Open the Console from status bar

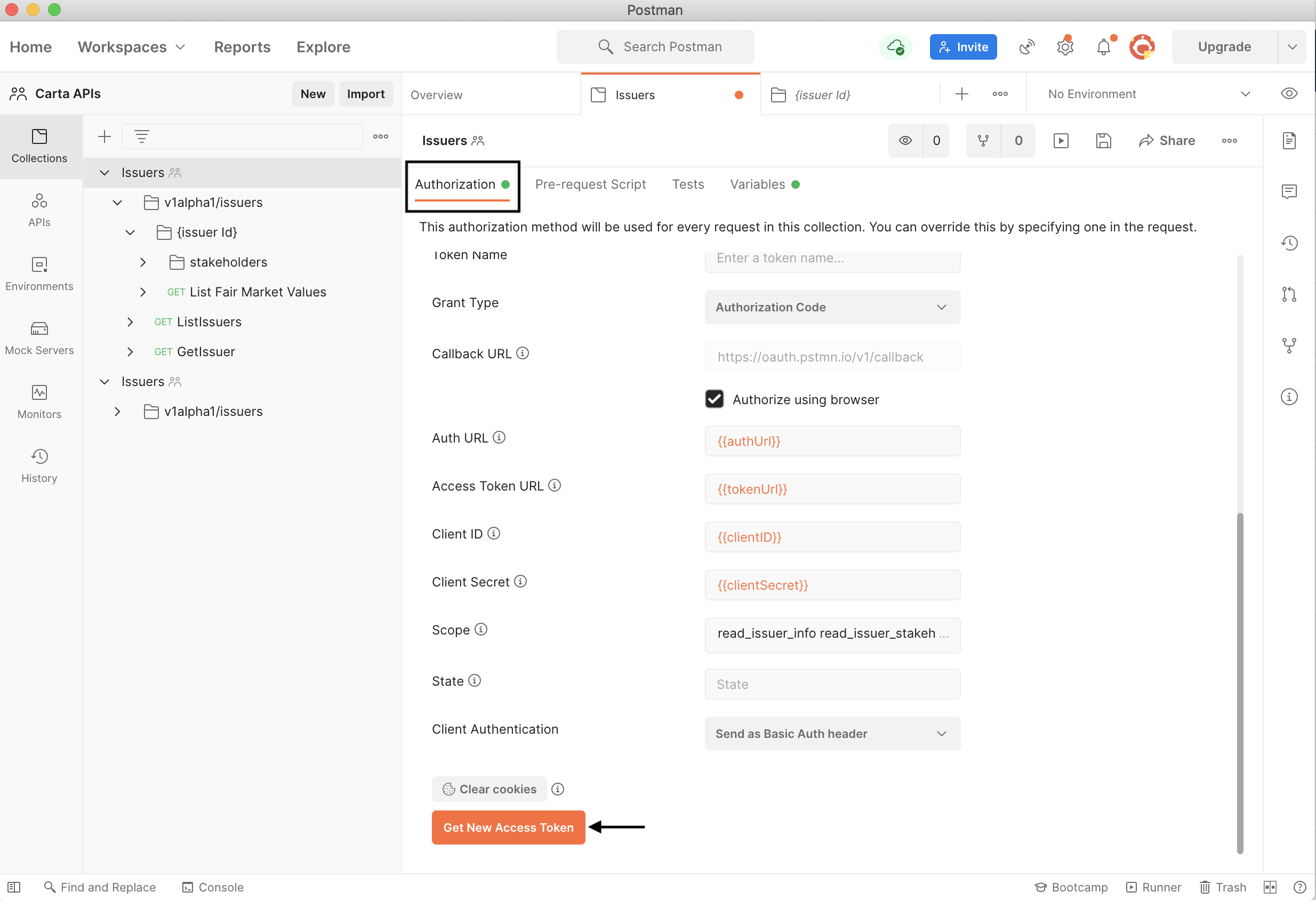point(213,887)
